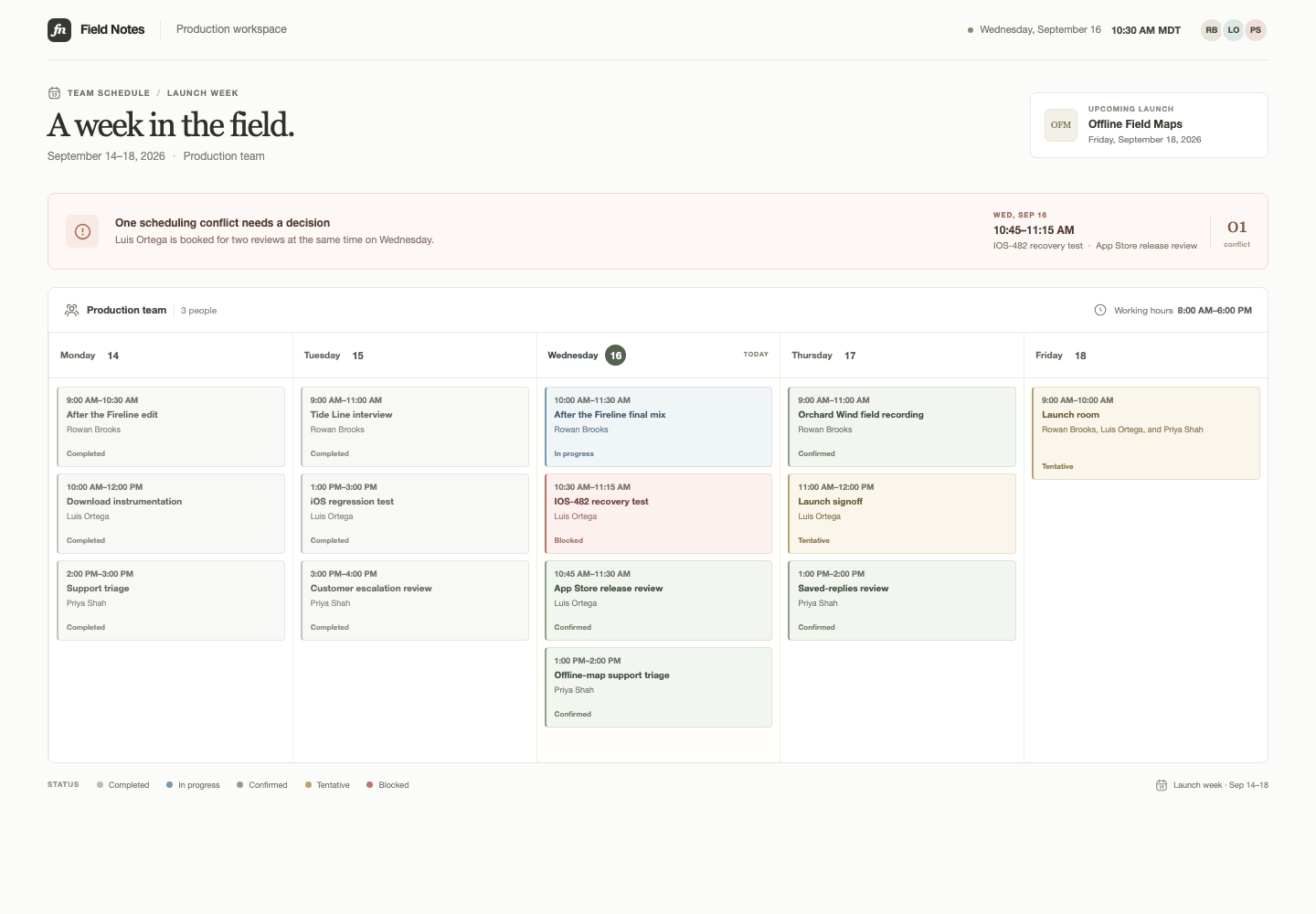This screenshot has width=1316, height=914.
Task: Click the Blocked red legend dot
Action: (370, 785)
